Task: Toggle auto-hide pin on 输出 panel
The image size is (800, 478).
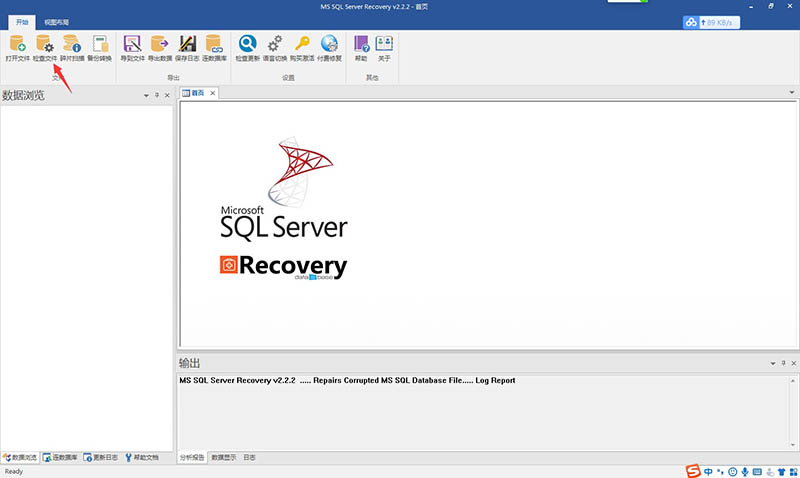Action: [783, 363]
